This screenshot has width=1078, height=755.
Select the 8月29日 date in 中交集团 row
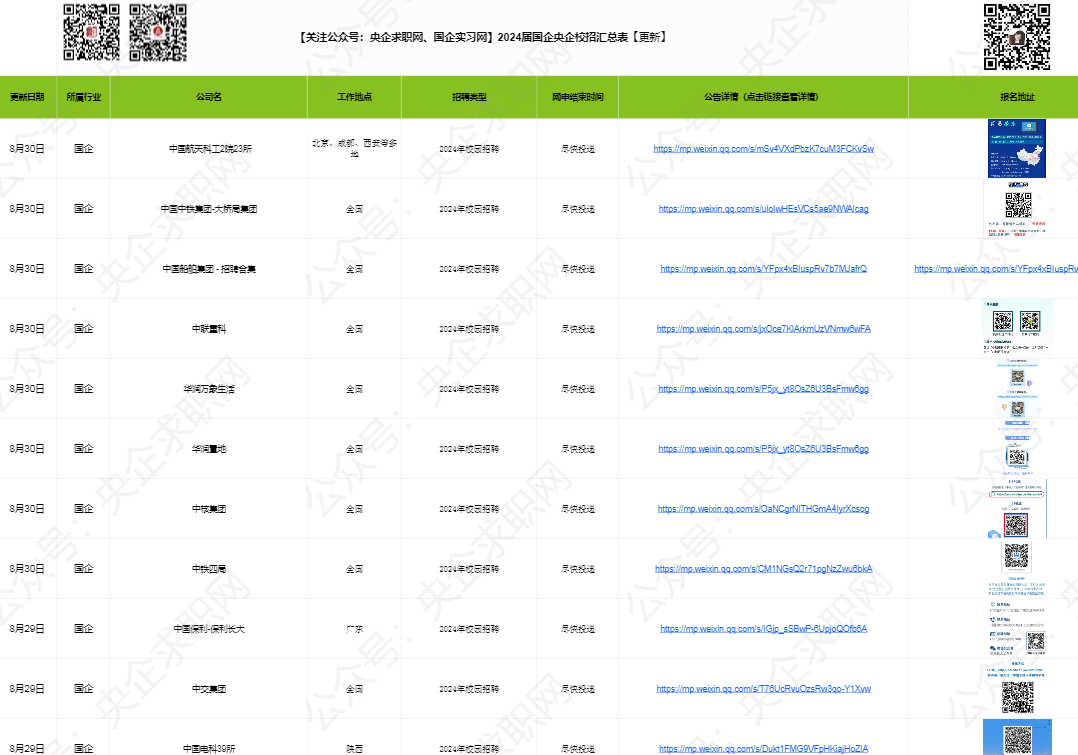(28, 688)
